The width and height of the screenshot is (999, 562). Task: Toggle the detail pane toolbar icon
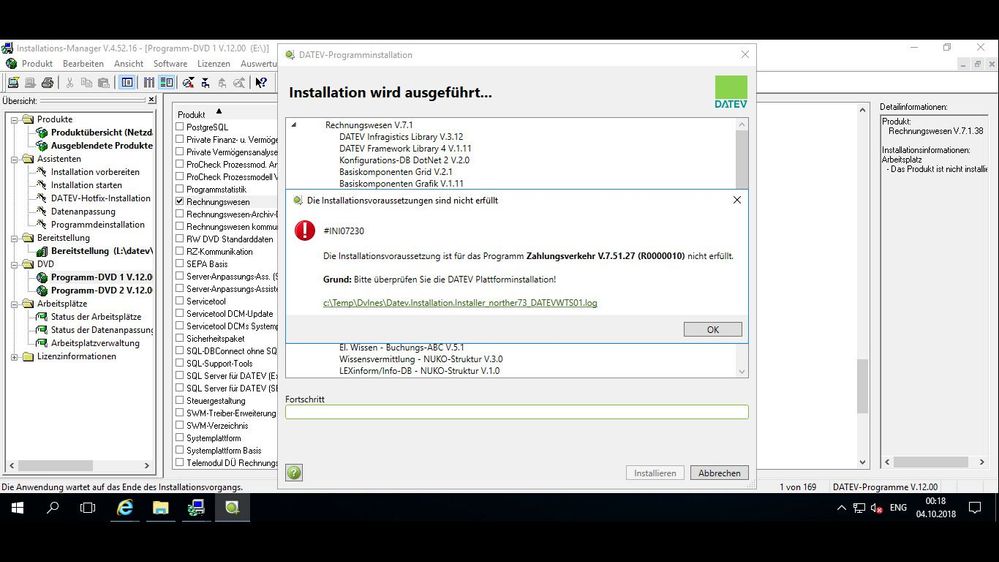[x=167, y=83]
